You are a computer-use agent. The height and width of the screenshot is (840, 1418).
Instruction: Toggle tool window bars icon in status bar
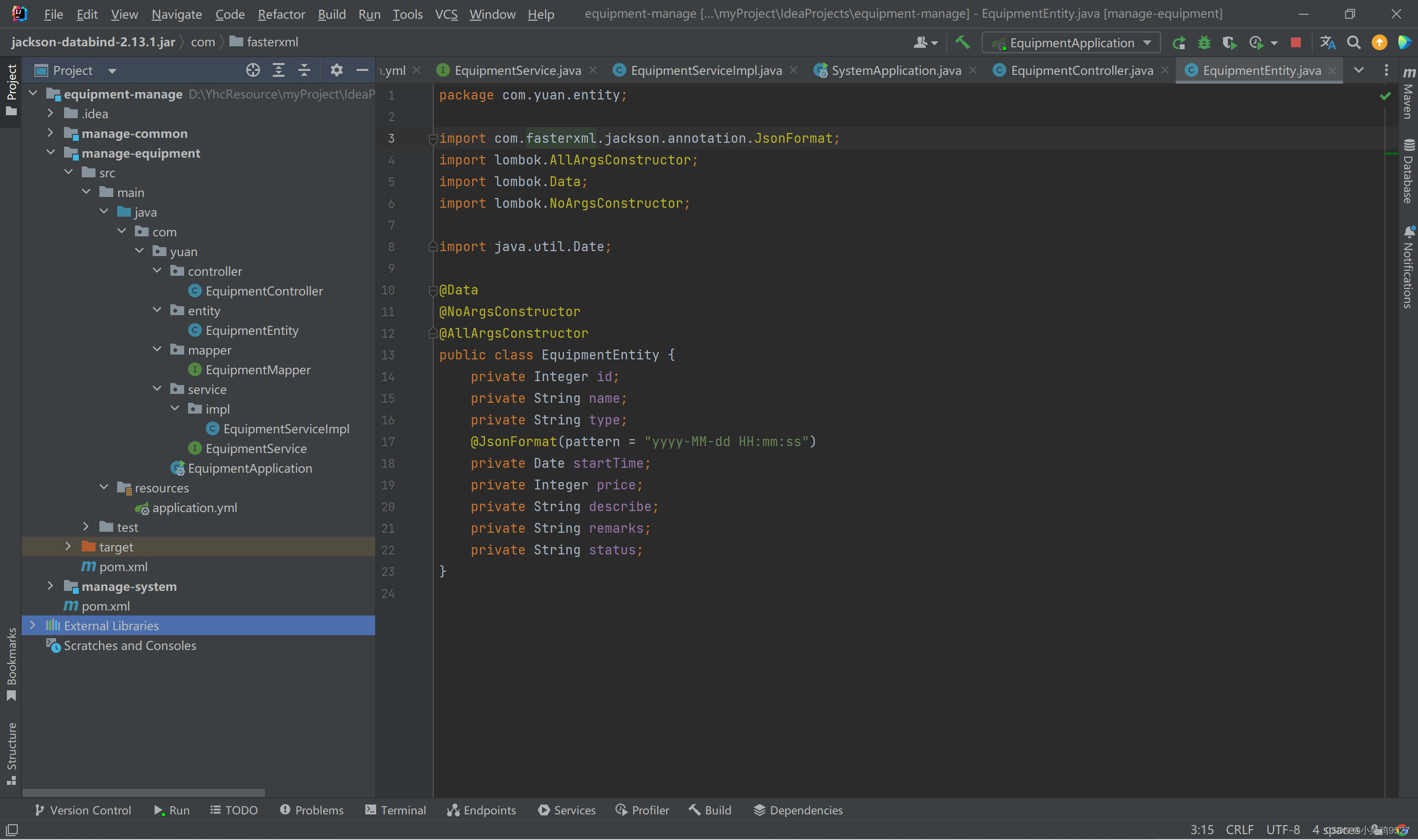11,830
